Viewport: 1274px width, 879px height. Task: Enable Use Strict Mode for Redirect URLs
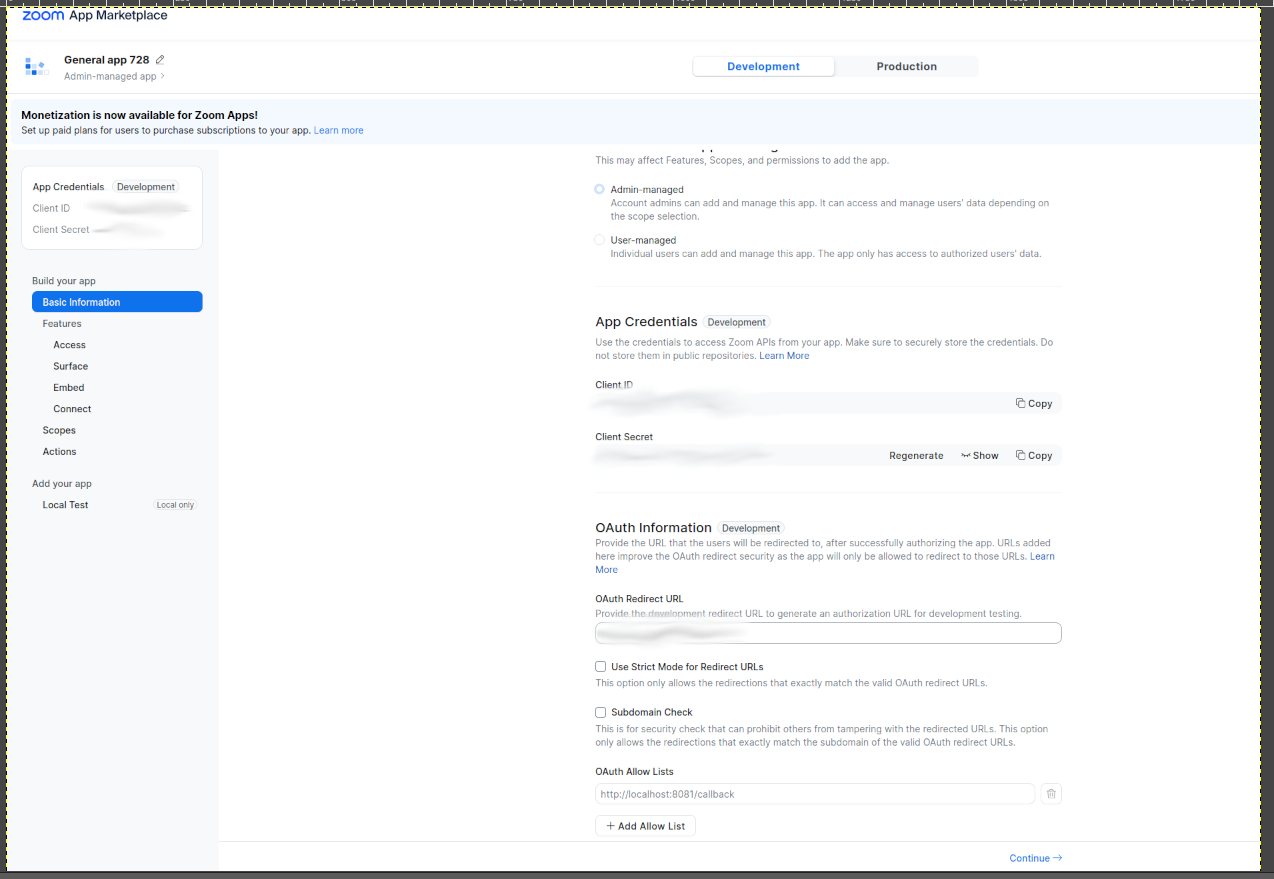pyautogui.click(x=601, y=666)
